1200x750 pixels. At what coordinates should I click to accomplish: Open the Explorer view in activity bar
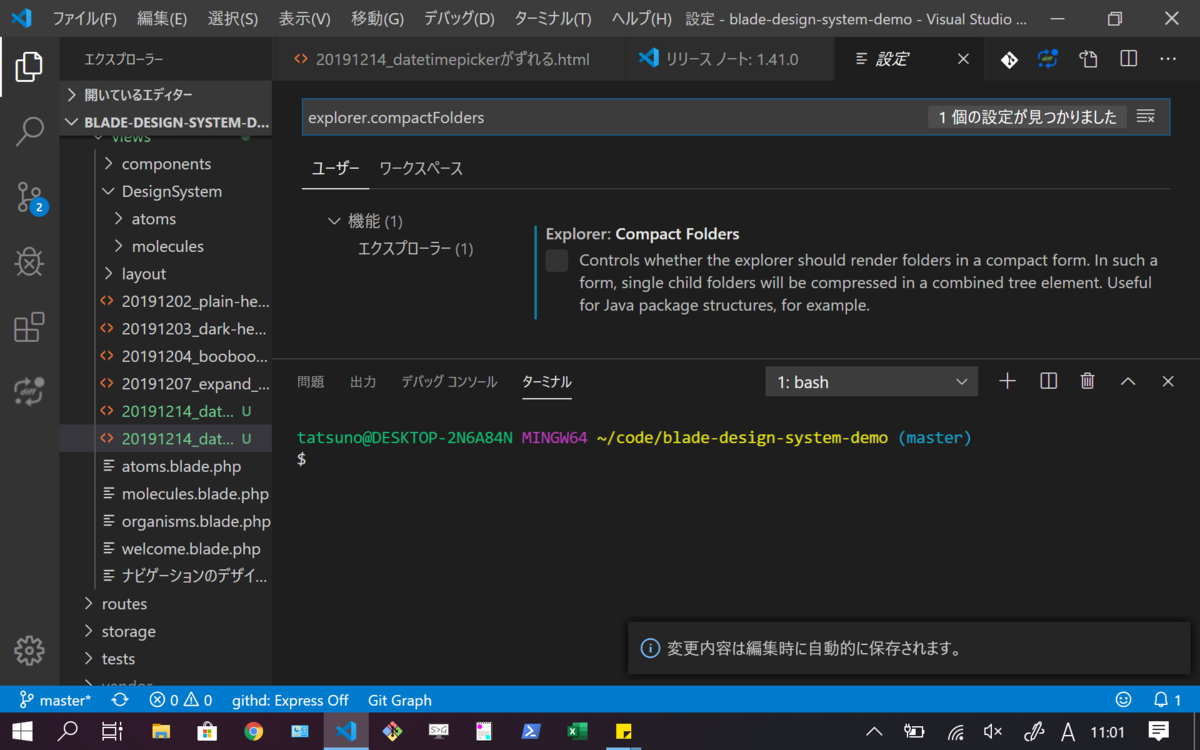click(x=29, y=67)
